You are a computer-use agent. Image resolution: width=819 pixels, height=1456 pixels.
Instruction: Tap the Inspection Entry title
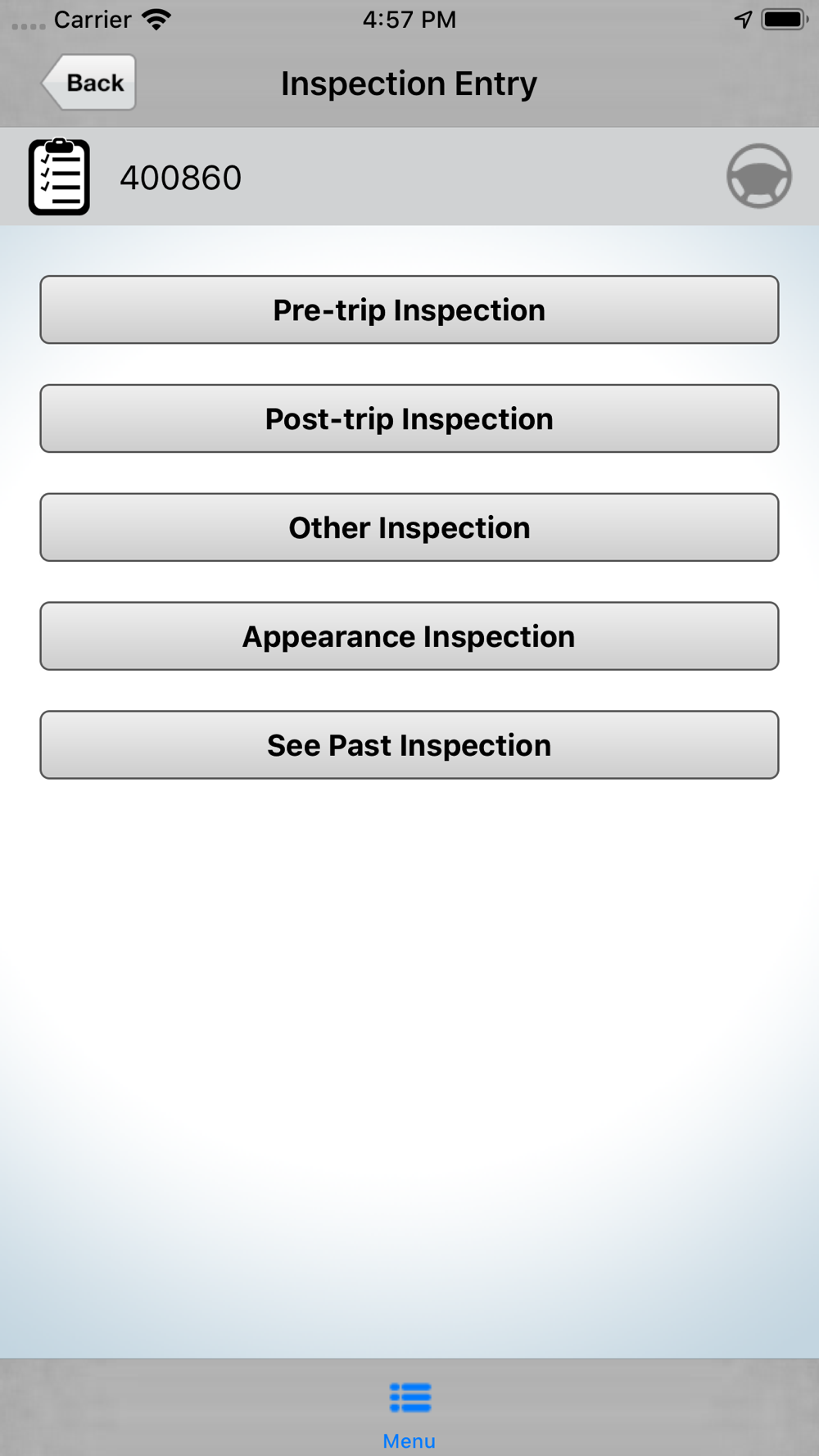[x=409, y=84]
